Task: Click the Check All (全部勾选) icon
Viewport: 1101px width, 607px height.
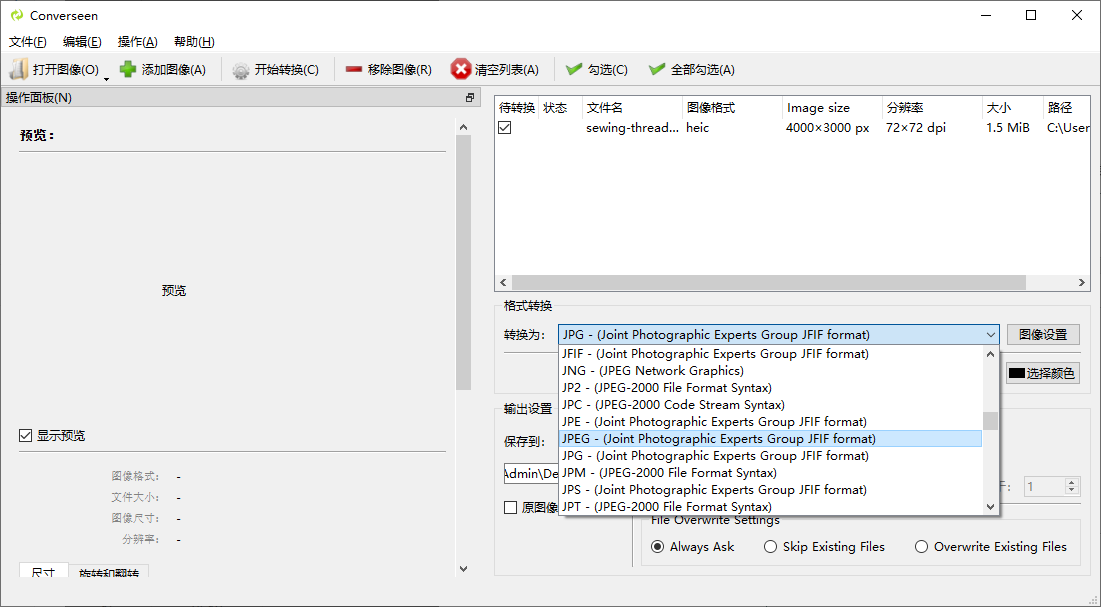Action: tap(657, 69)
